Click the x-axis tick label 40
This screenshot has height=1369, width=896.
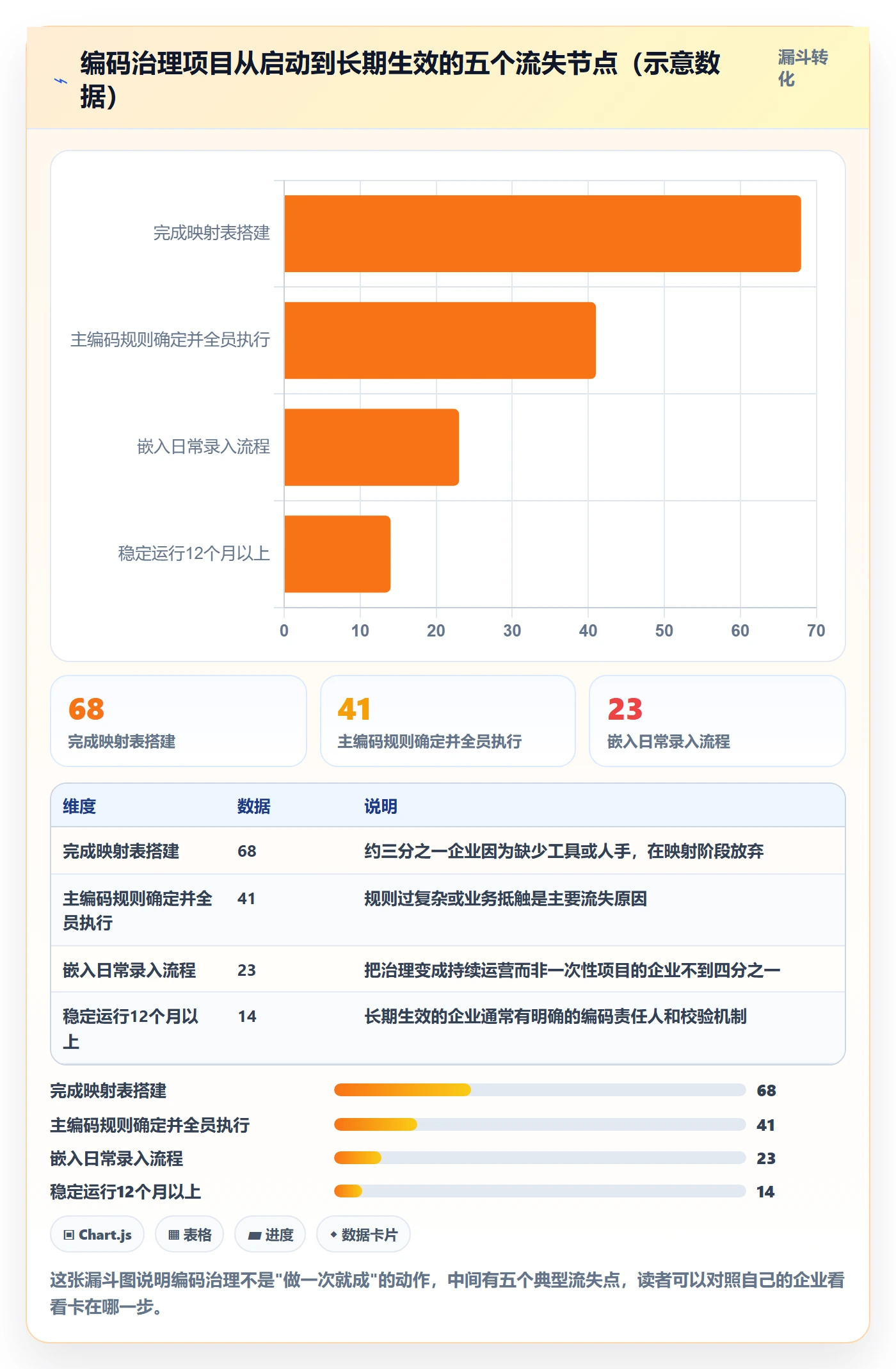pyautogui.click(x=588, y=631)
